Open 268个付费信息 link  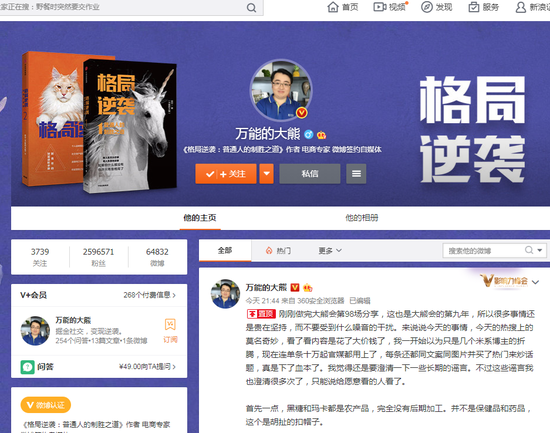tap(149, 295)
